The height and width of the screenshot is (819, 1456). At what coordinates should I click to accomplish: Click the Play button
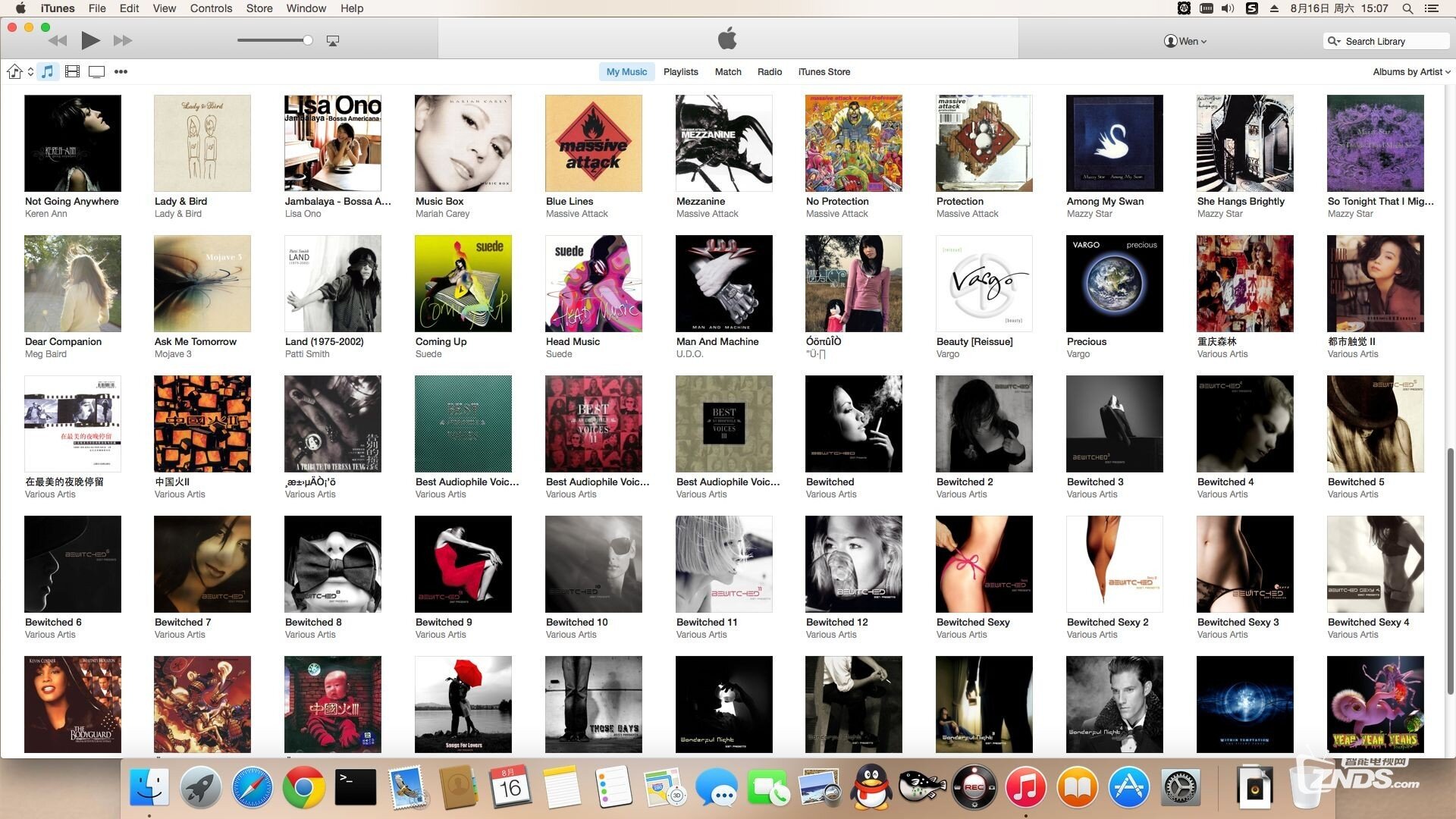click(x=90, y=40)
